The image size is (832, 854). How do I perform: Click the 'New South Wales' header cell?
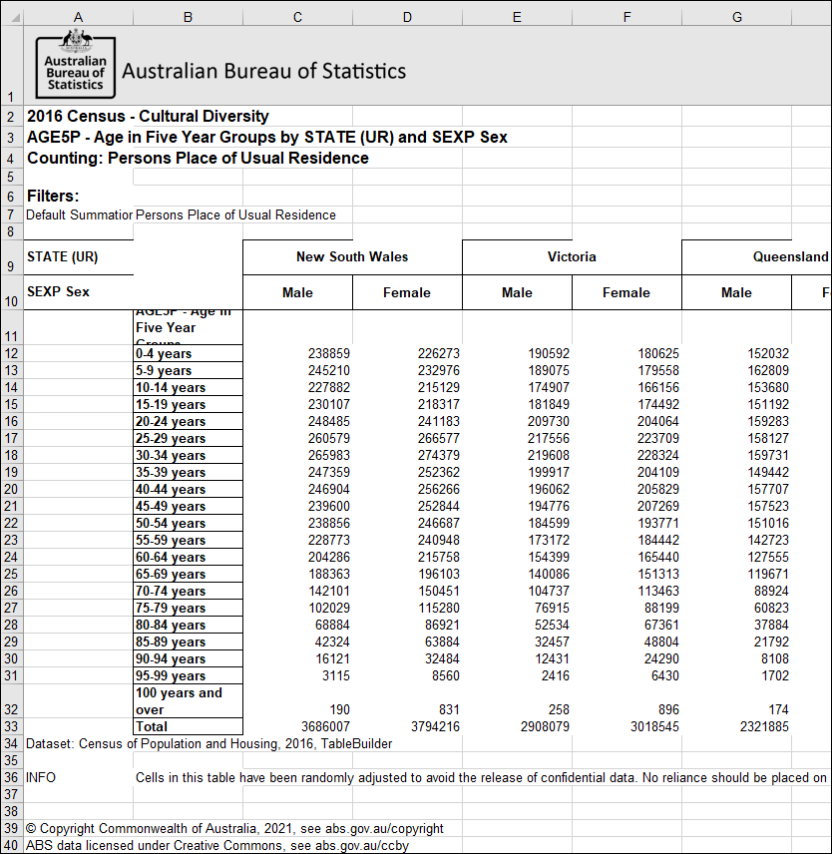[352, 257]
